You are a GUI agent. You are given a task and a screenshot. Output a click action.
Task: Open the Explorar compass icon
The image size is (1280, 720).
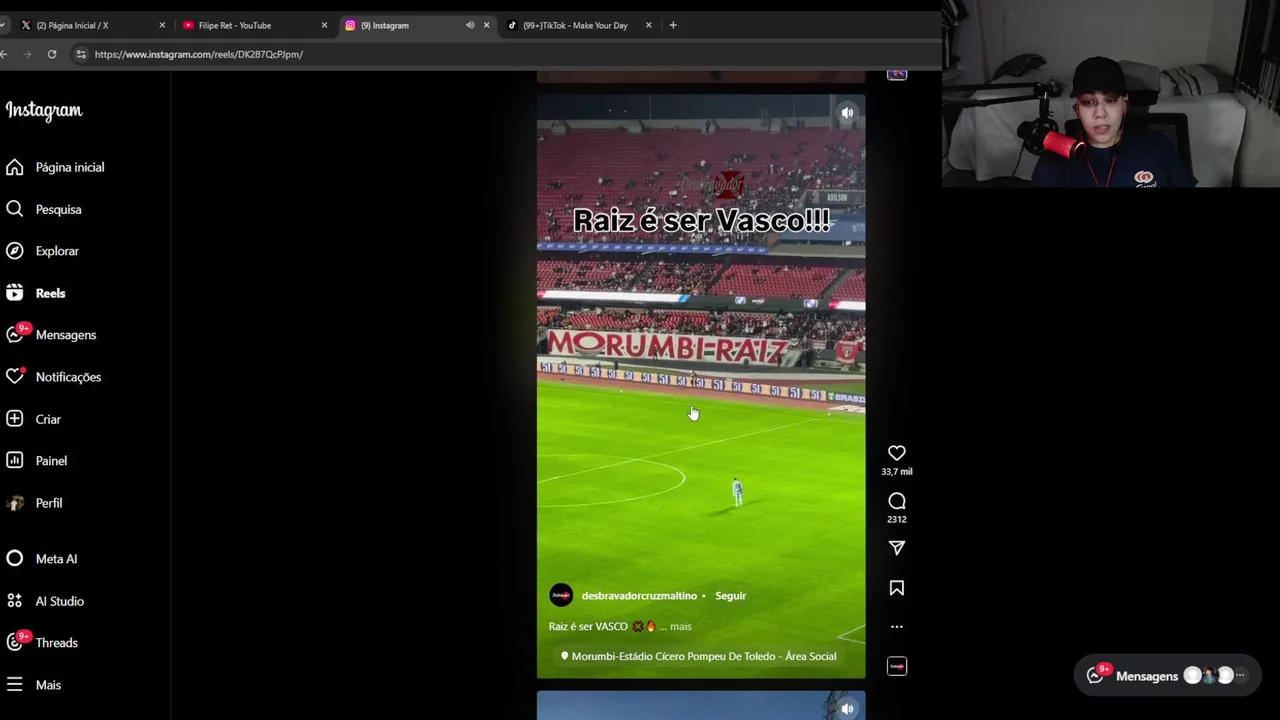pos(15,251)
